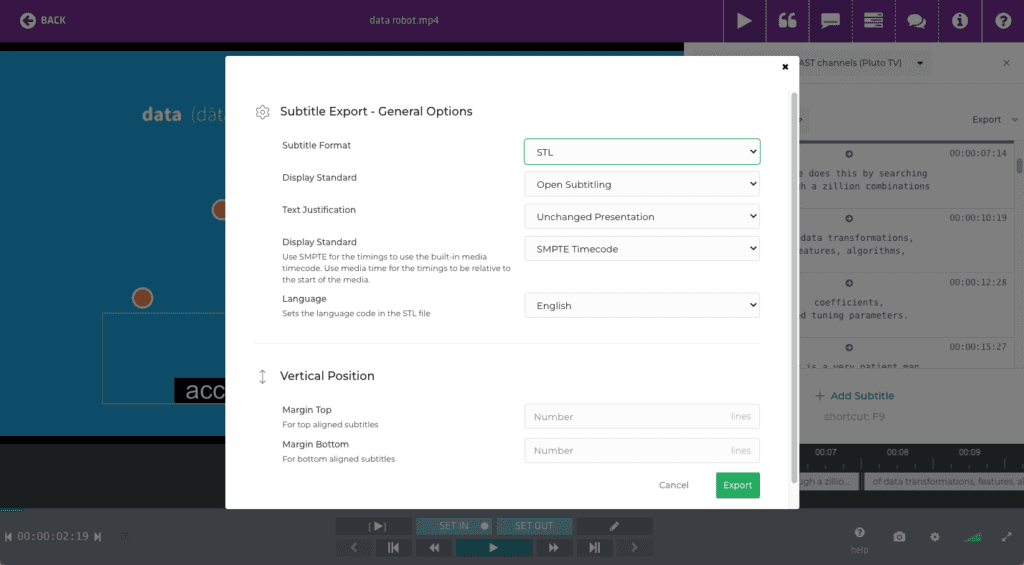Click the rewind double-arrow button
Viewport: 1024px width, 565px height.
[x=434, y=547]
